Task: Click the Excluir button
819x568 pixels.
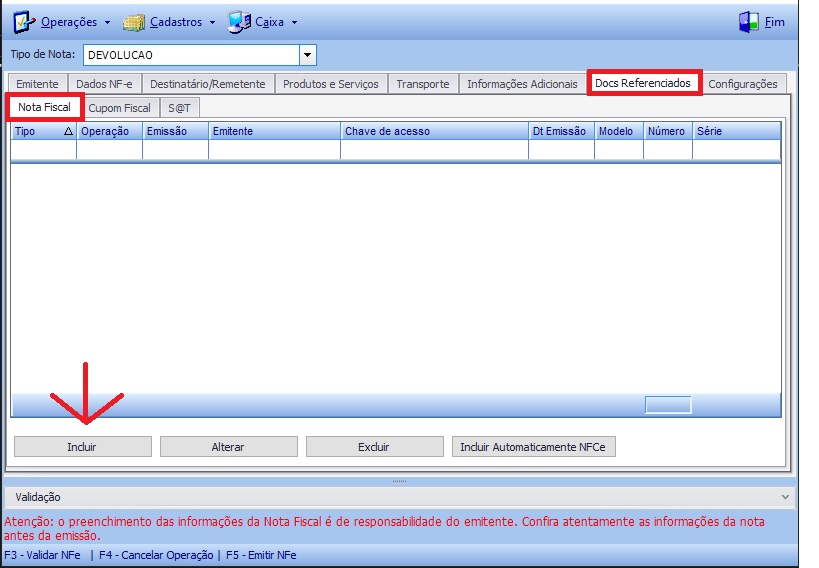Action: click(374, 447)
